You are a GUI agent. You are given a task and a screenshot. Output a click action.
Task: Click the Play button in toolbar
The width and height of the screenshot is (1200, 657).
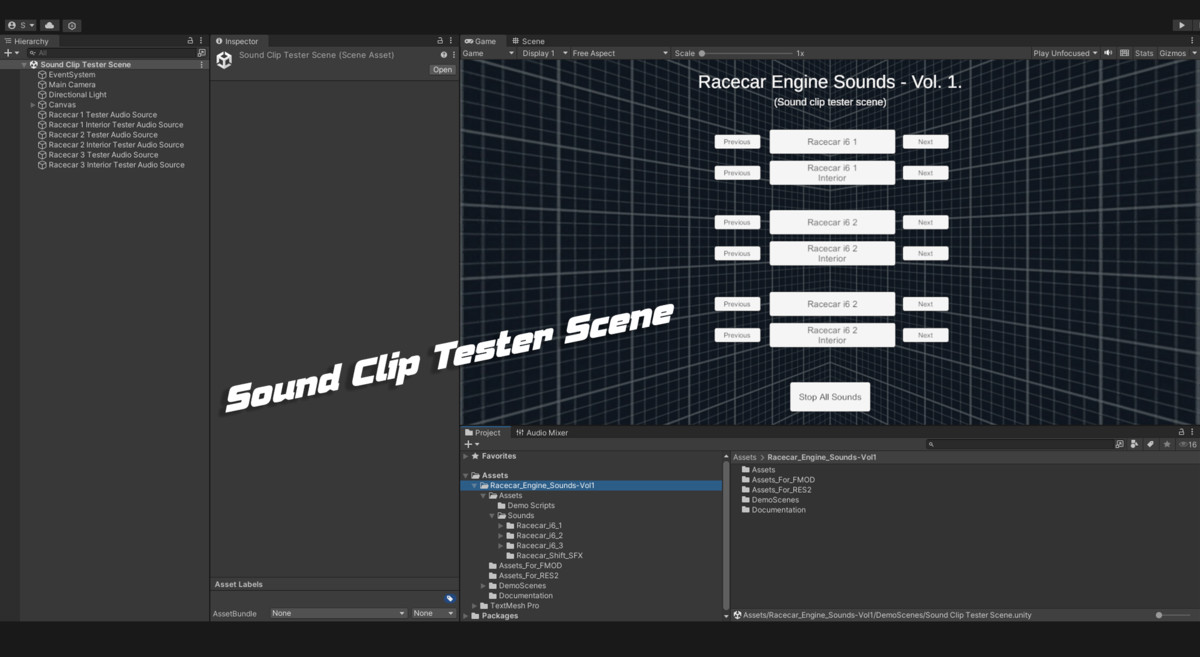tap(1183, 25)
